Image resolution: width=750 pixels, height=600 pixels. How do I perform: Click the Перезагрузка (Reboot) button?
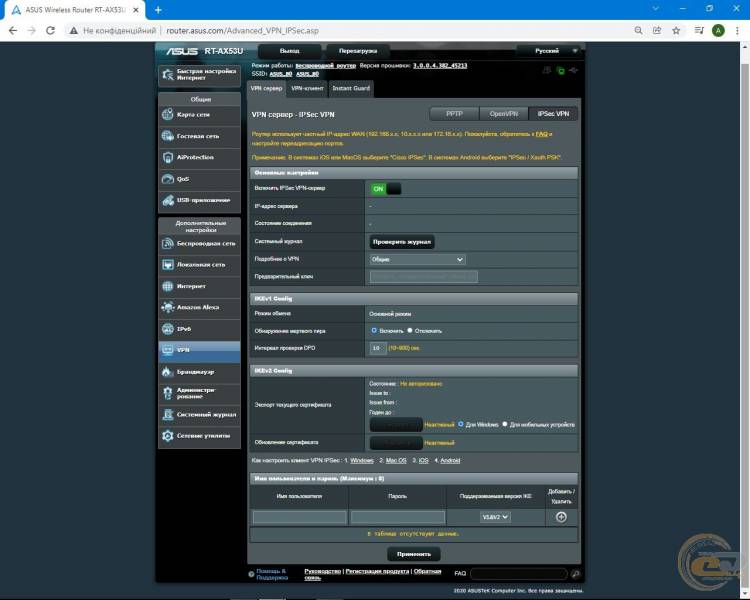point(358,51)
